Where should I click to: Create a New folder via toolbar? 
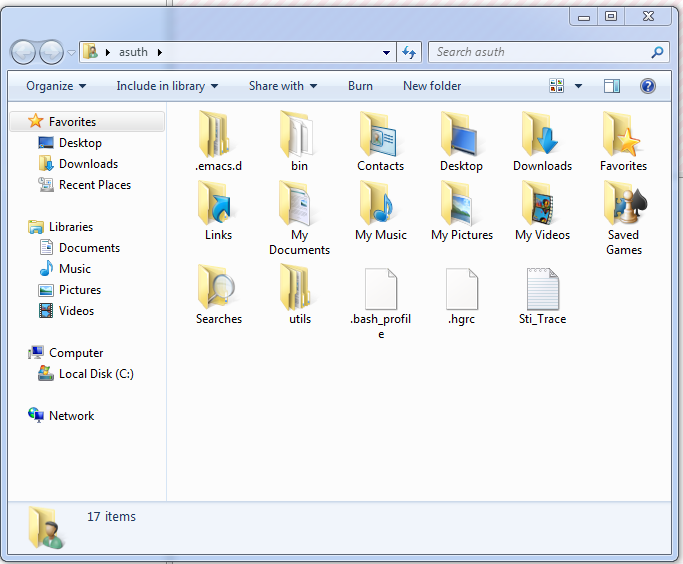[x=432, y=86]
